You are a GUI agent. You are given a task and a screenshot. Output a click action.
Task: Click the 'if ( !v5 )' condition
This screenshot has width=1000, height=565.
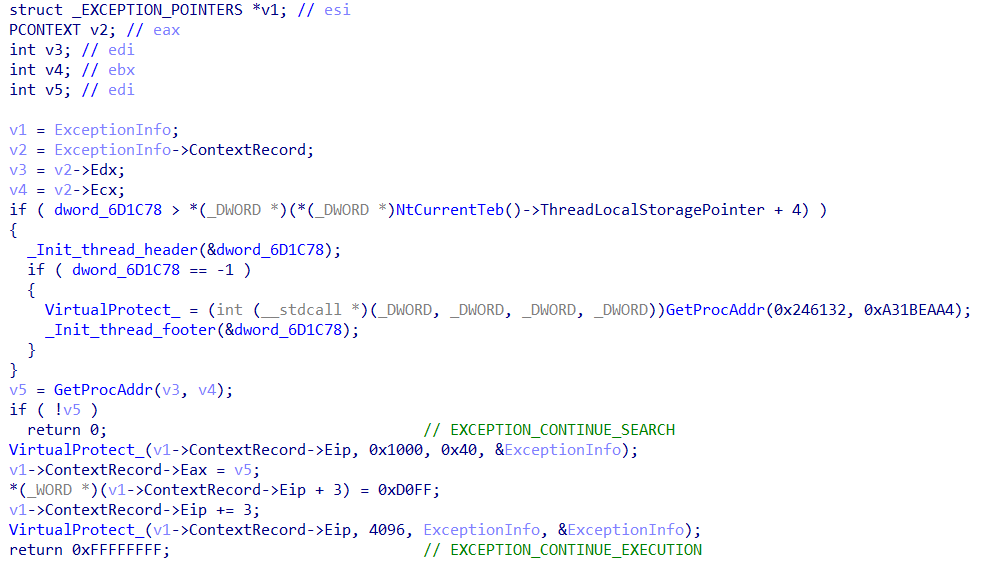[54, 410]
